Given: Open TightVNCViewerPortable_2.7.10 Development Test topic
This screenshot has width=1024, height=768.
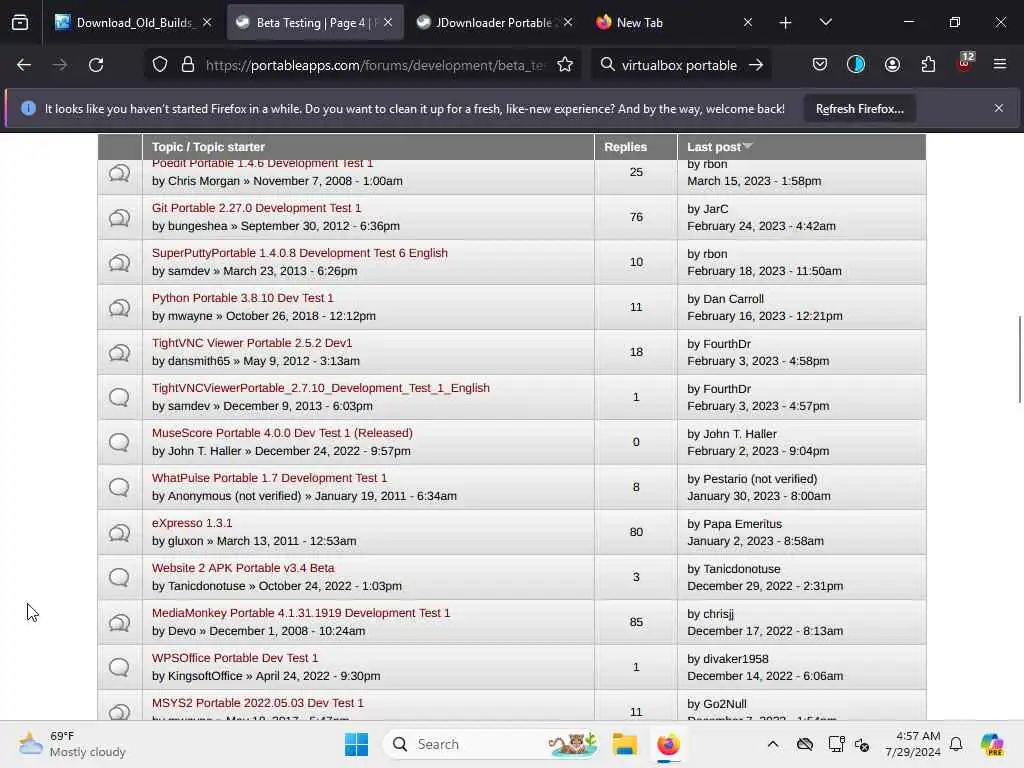Looking at the screenshot, I should tap(321, 388).
